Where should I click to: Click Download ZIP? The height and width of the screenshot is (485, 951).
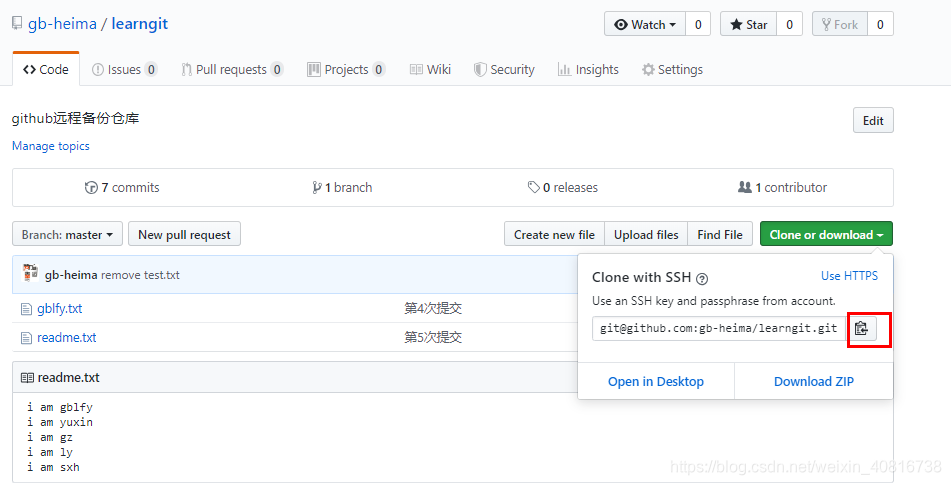pyautogui.click(x=814, y=381)
